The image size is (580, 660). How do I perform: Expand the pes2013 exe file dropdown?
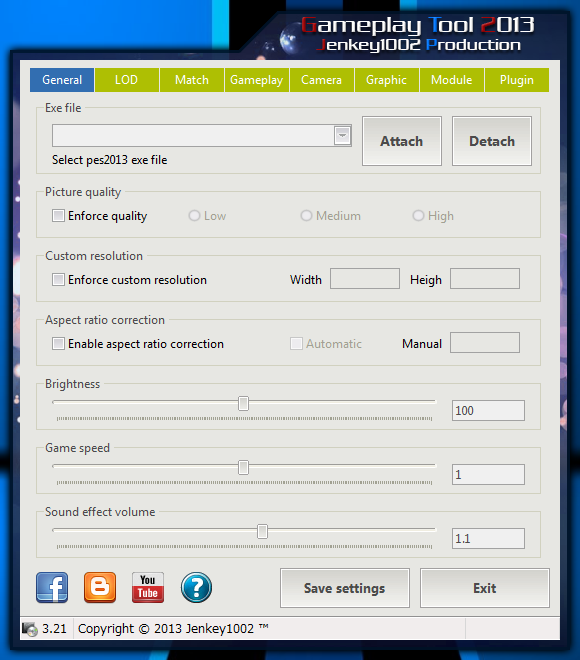(x=343, y=136)
